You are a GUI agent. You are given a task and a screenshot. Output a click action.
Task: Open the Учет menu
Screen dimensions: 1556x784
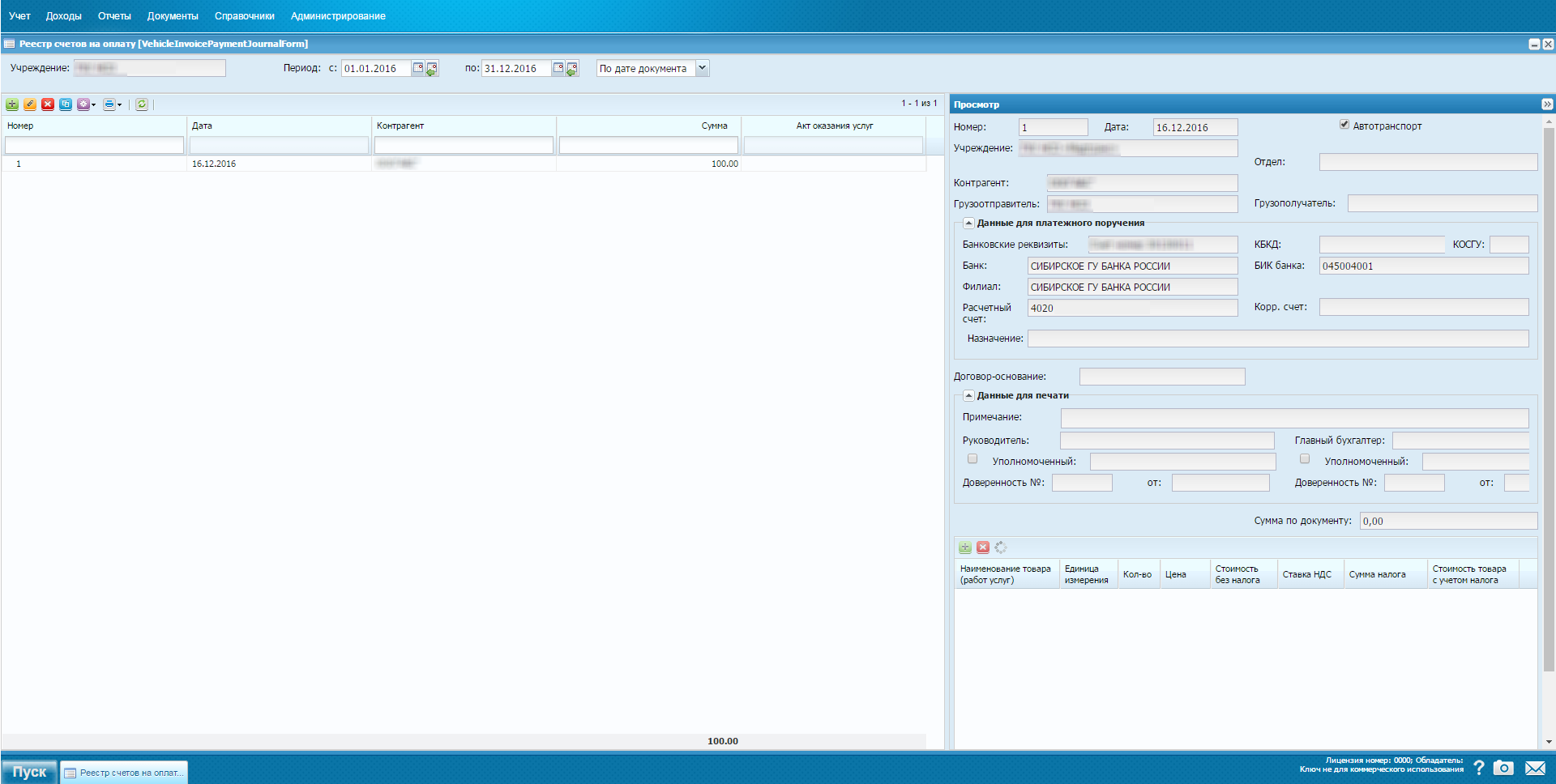(19, 16)
